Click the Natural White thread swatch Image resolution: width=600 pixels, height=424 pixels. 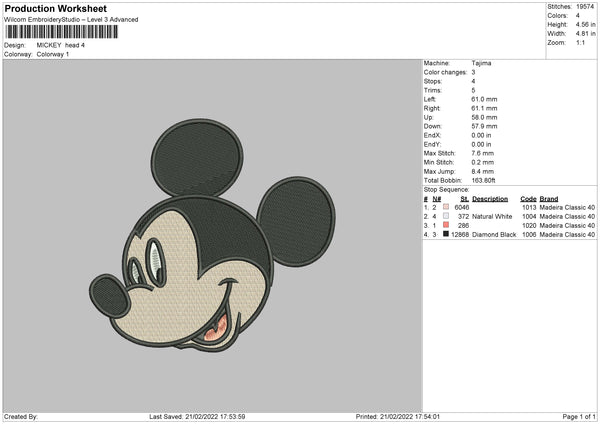(446, 216)
